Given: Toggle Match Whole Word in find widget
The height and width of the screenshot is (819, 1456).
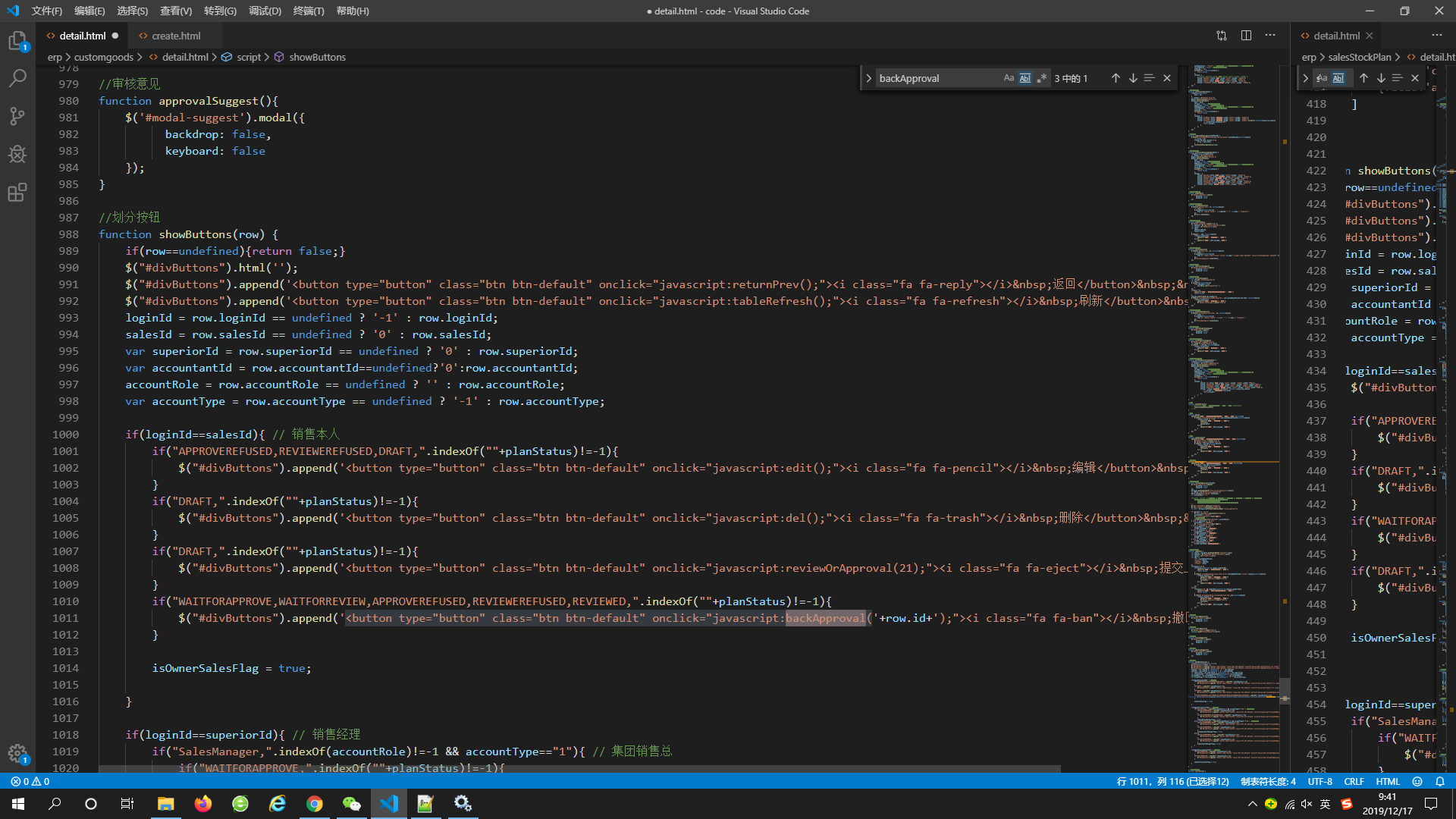Looking at the screenshot, I should click(x=1025, y=78).
